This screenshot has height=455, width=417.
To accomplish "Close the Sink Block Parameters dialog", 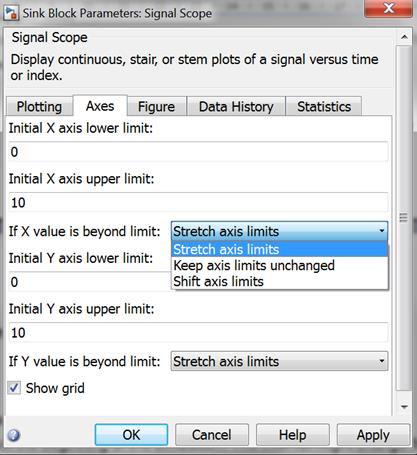I will (389, 8).
